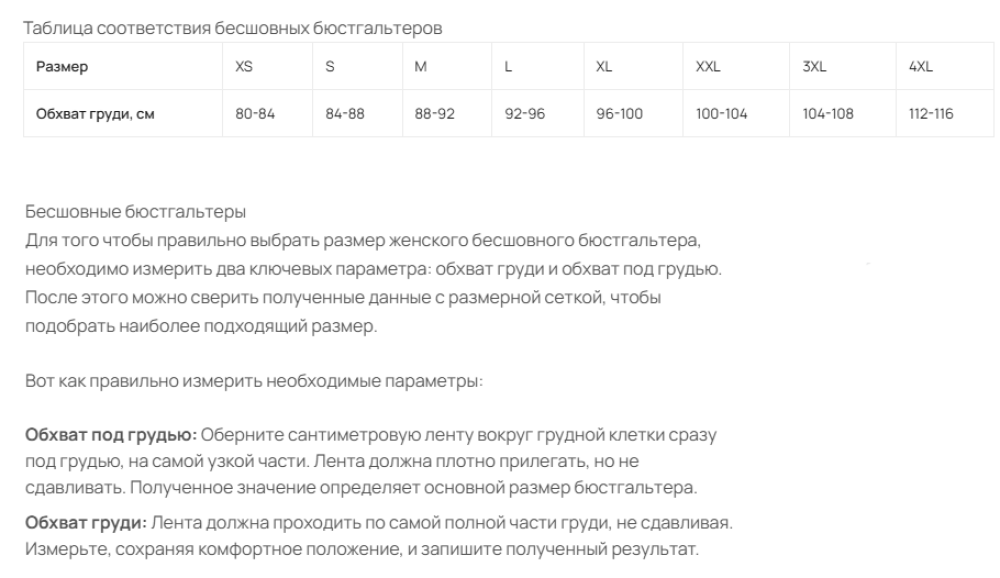Click the 104-108 measurement cell

tap(842, 114)
